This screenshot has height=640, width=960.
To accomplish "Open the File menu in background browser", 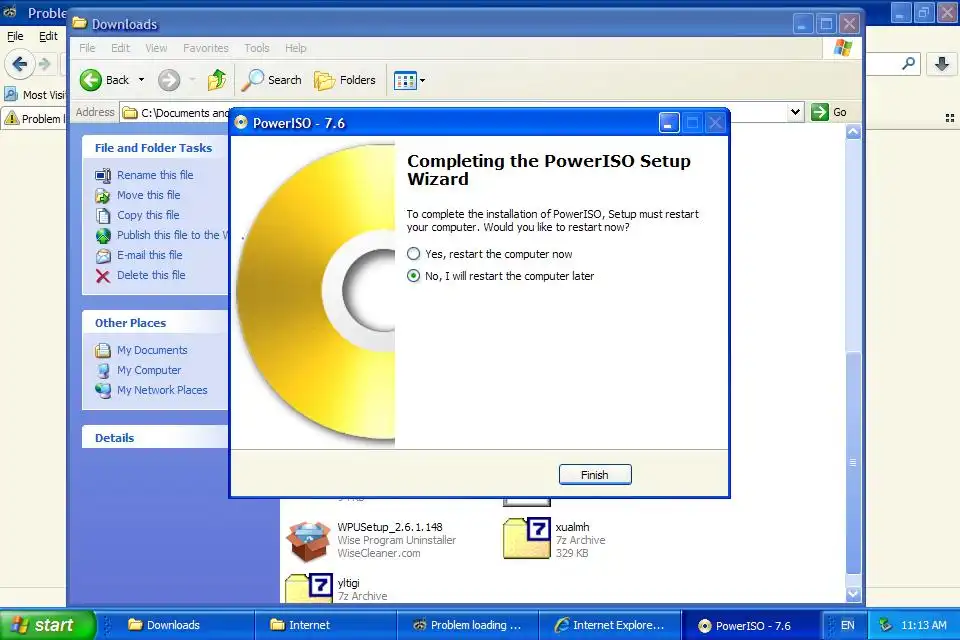I will (15, 36).
